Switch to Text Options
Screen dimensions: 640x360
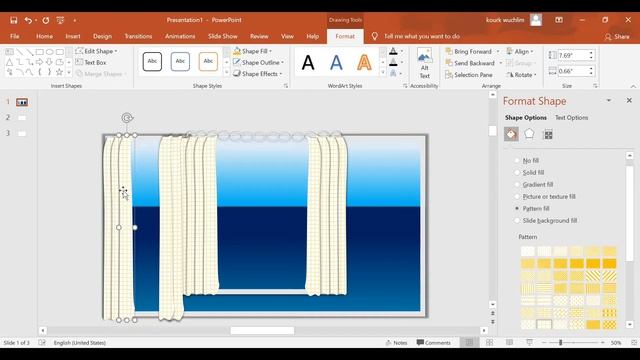pos(571,118)
